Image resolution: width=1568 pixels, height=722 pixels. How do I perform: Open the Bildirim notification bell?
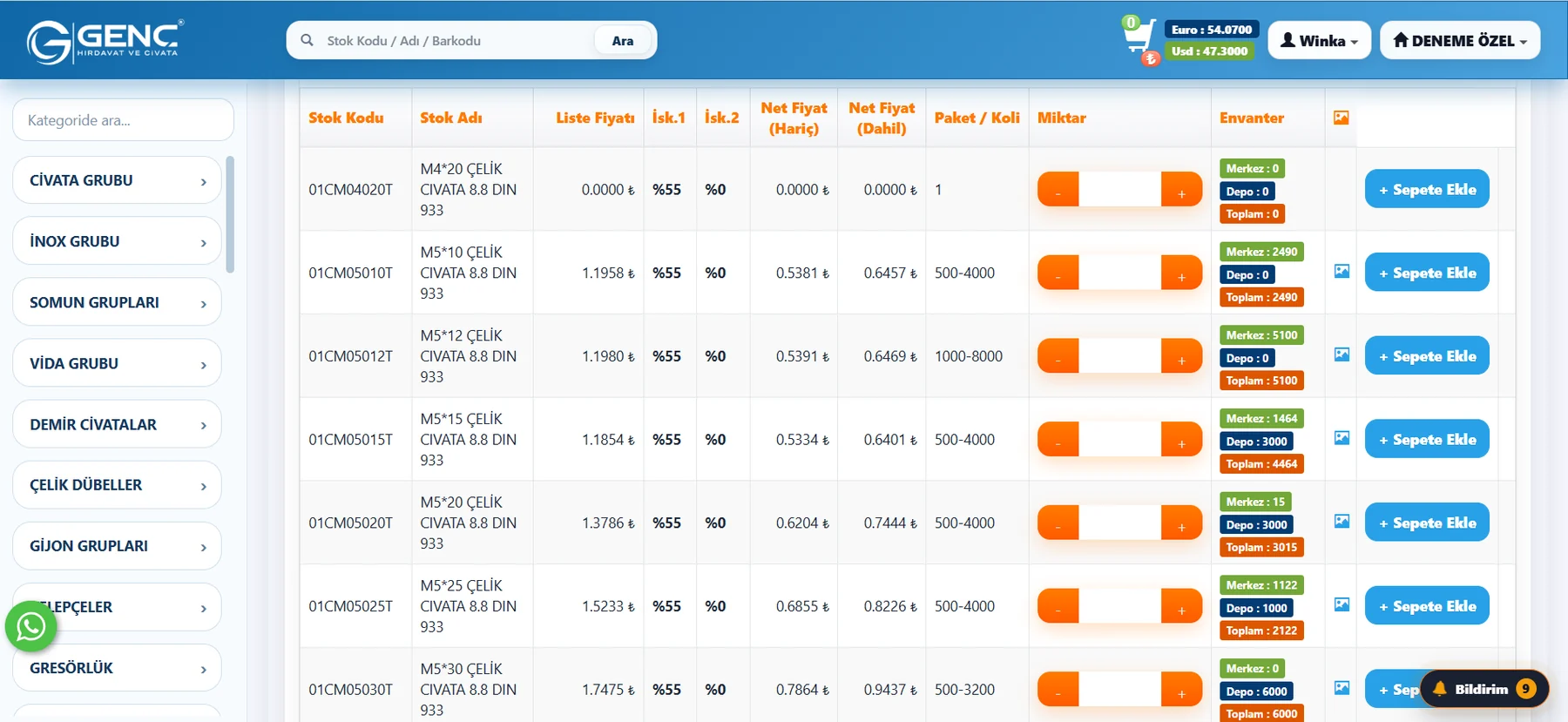tap(1484, 689)
